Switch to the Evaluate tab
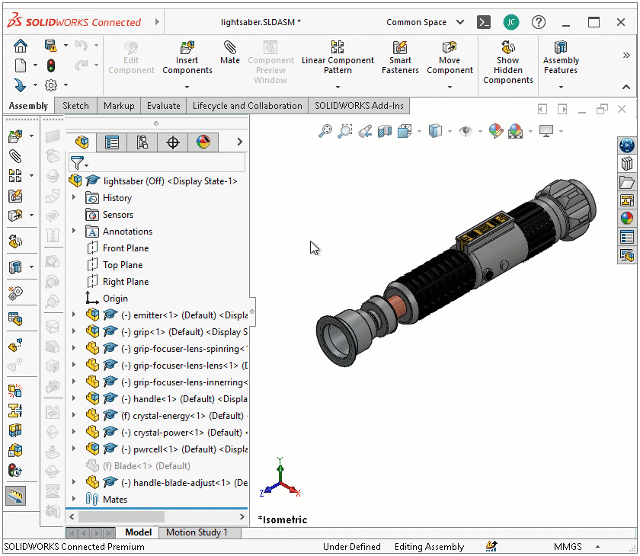 (x=164, y=106)
